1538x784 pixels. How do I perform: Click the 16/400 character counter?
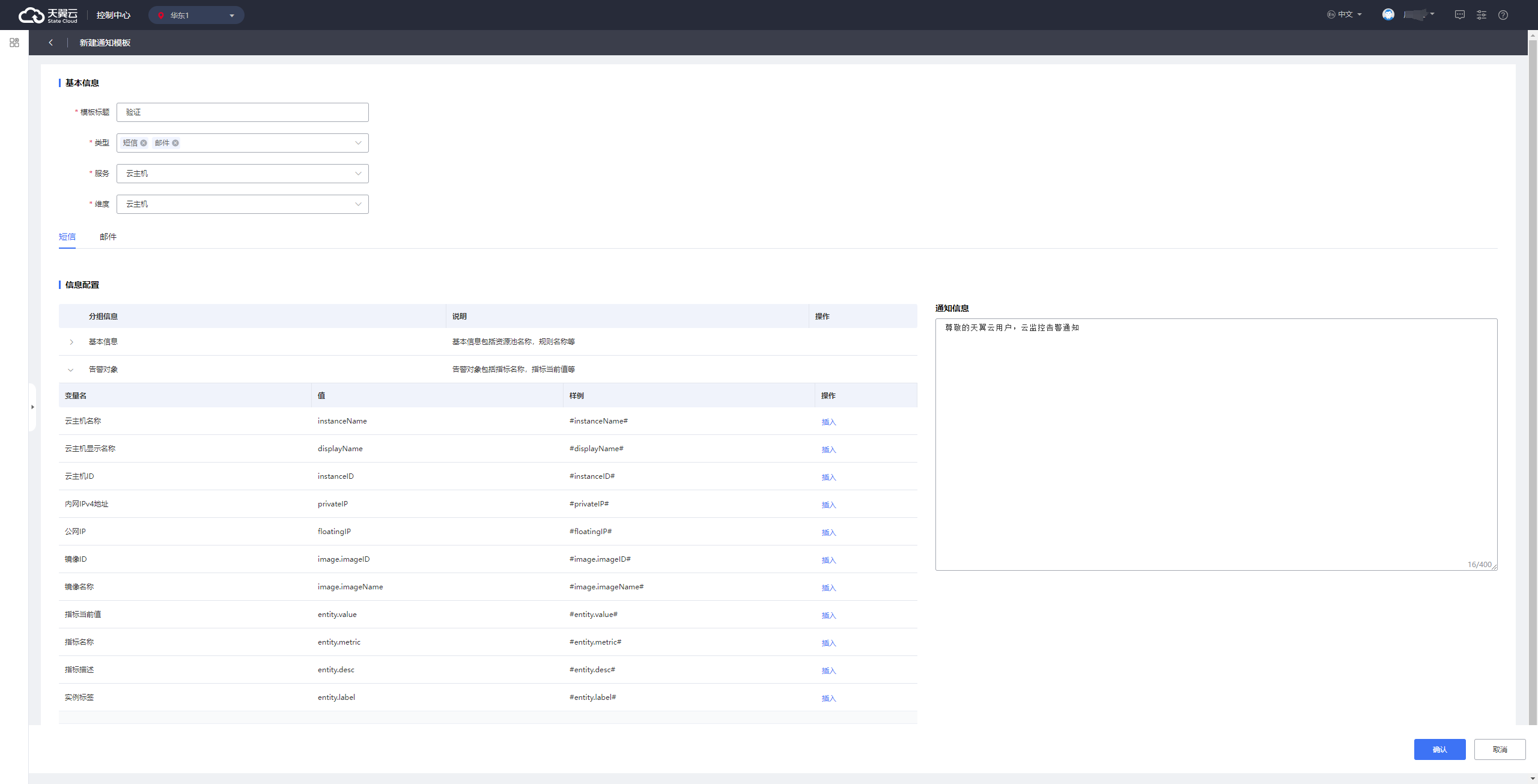(1479, 565)
